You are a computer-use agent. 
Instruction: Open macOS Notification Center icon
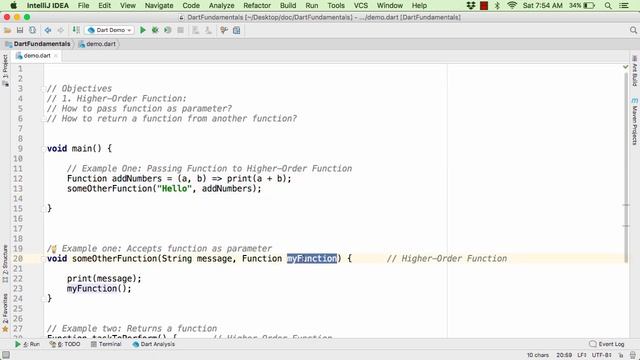coord(624,5)
